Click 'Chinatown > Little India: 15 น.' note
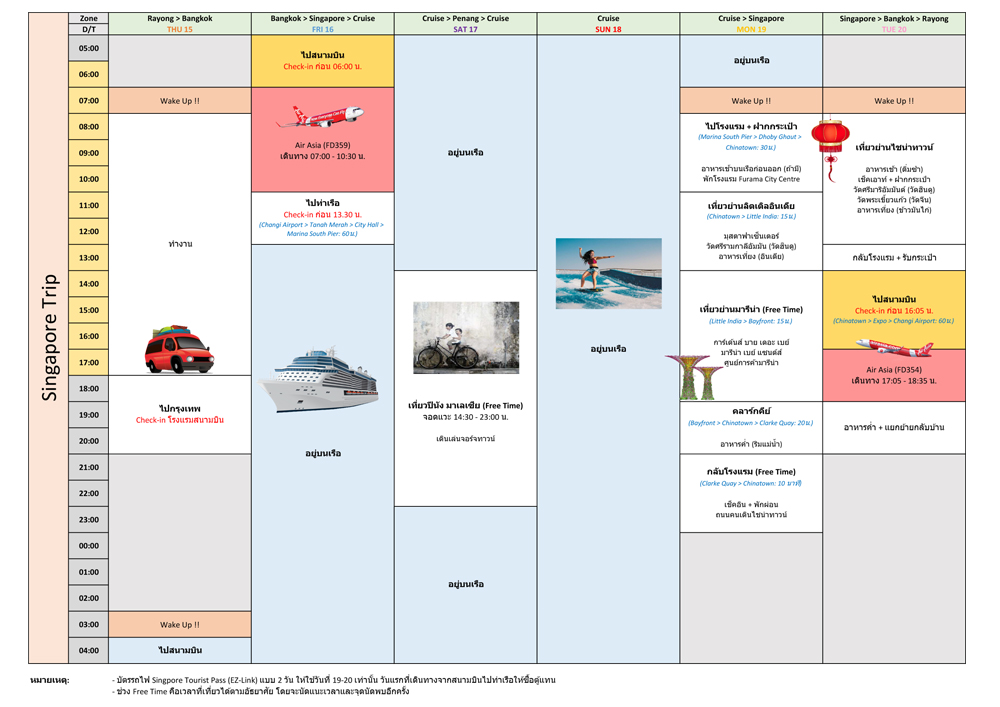Screen dimensions: 1000x707 click(x=751, y=217)
